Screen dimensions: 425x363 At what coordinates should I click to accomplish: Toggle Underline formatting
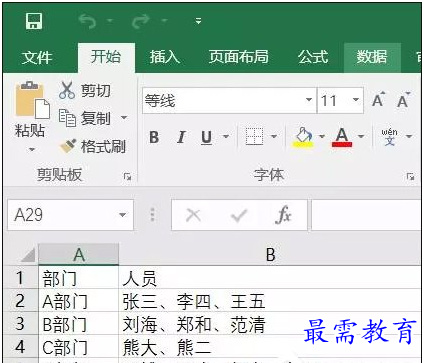(x=207, y=137)
